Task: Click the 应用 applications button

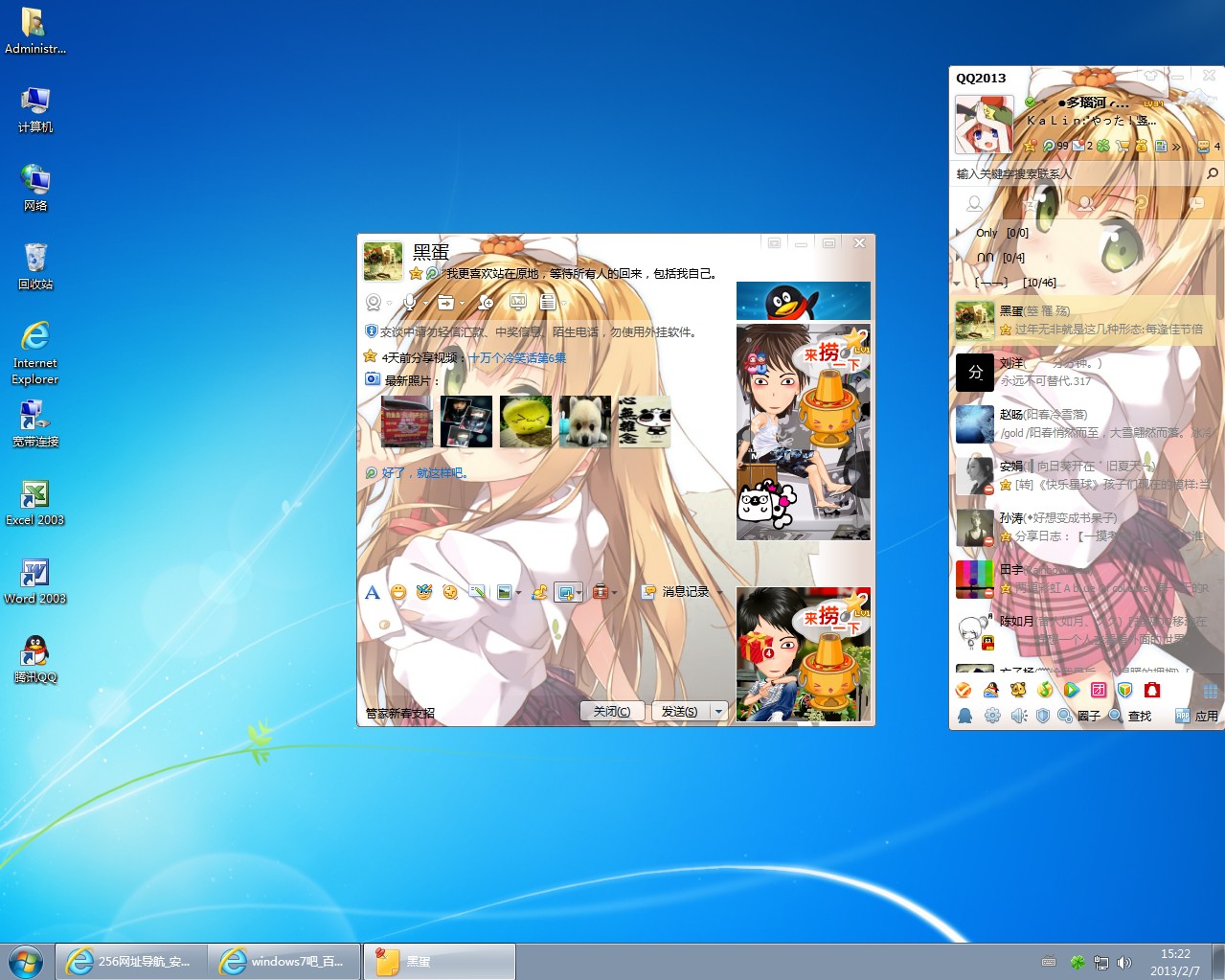Action: (x=1197, y=716)
